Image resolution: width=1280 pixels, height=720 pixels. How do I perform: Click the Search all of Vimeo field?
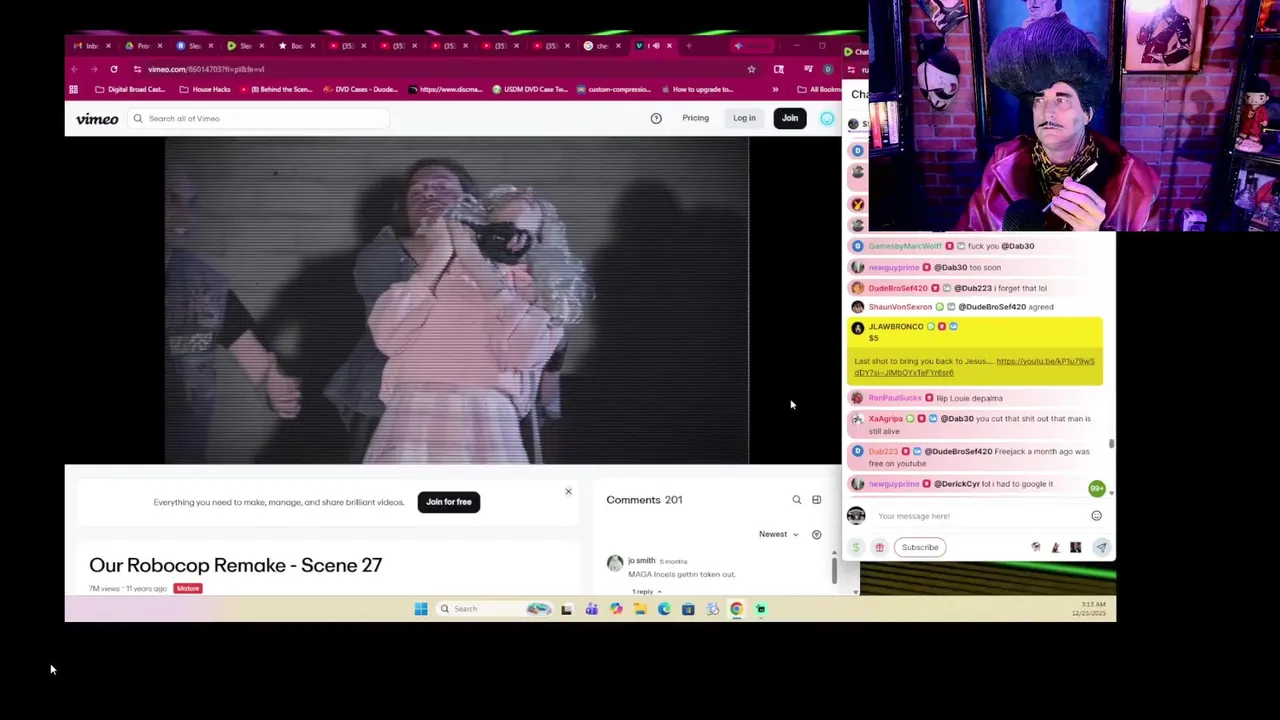(x=260, y=118)
